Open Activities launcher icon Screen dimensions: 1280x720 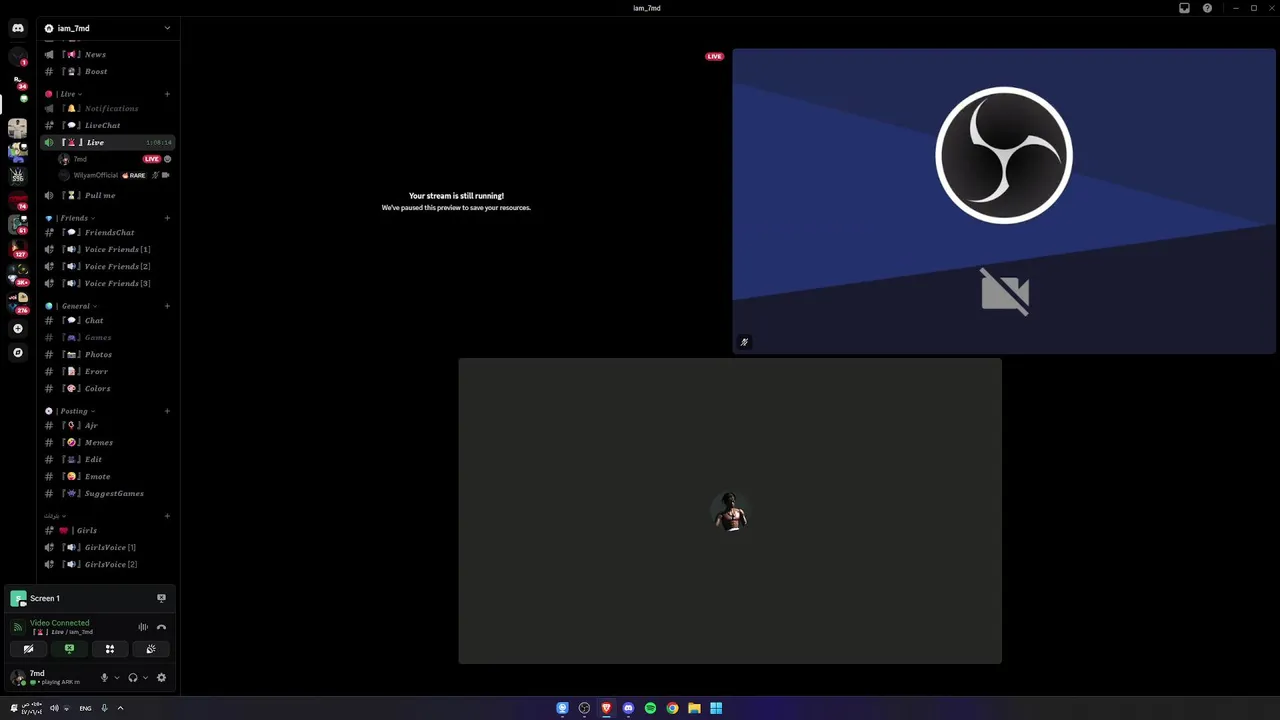pyautogui.click(x=110, y=649)
